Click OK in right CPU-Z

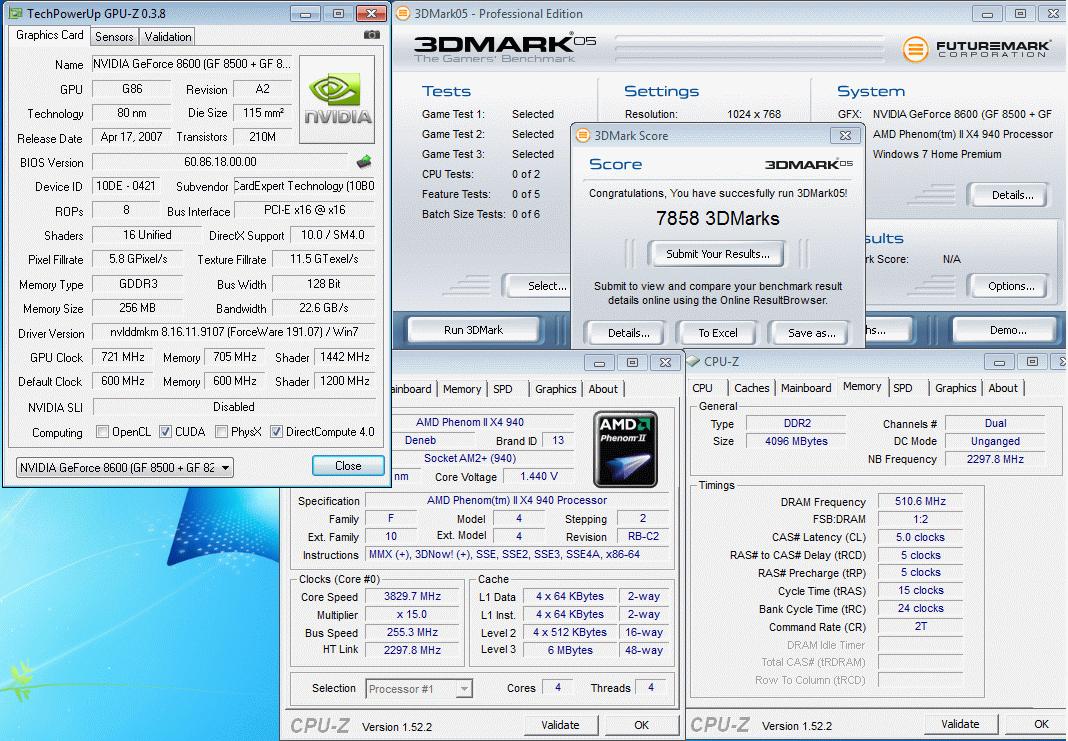click(x=1035, y=724)
